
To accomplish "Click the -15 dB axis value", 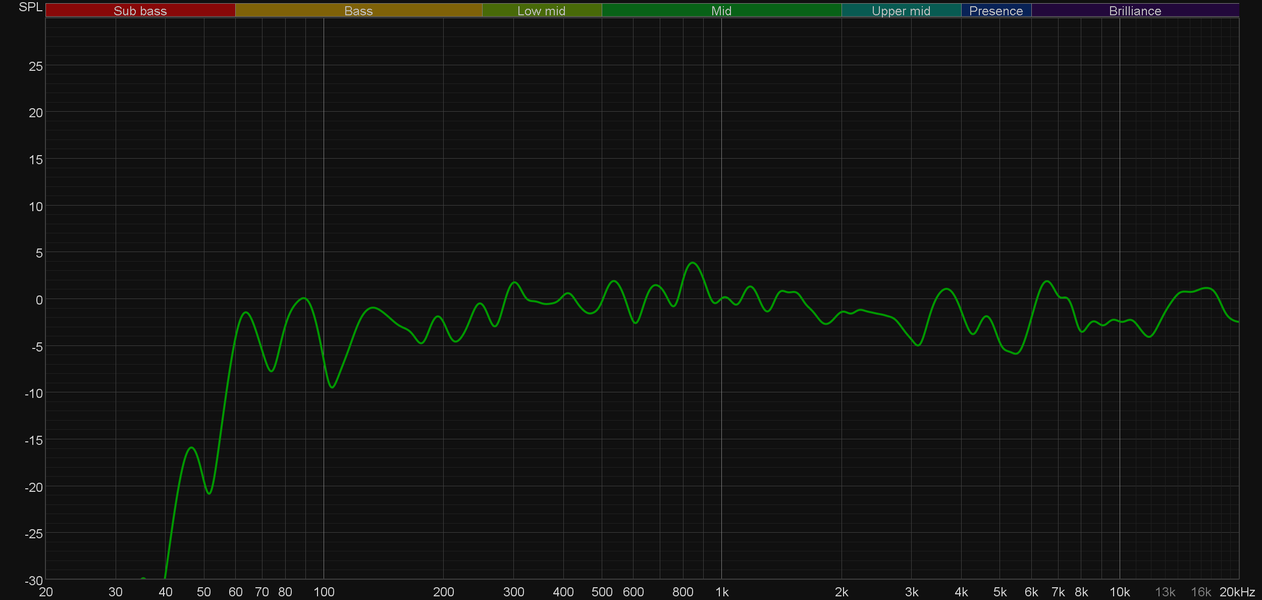I will tap(32, 440).
